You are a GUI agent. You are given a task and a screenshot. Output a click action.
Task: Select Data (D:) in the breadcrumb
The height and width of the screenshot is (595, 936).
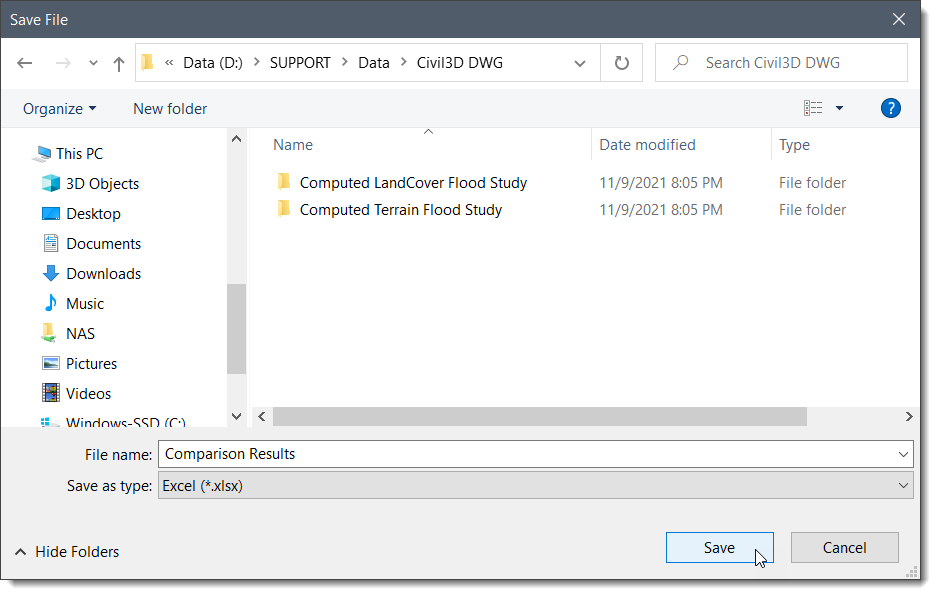(x=213, y=63)
